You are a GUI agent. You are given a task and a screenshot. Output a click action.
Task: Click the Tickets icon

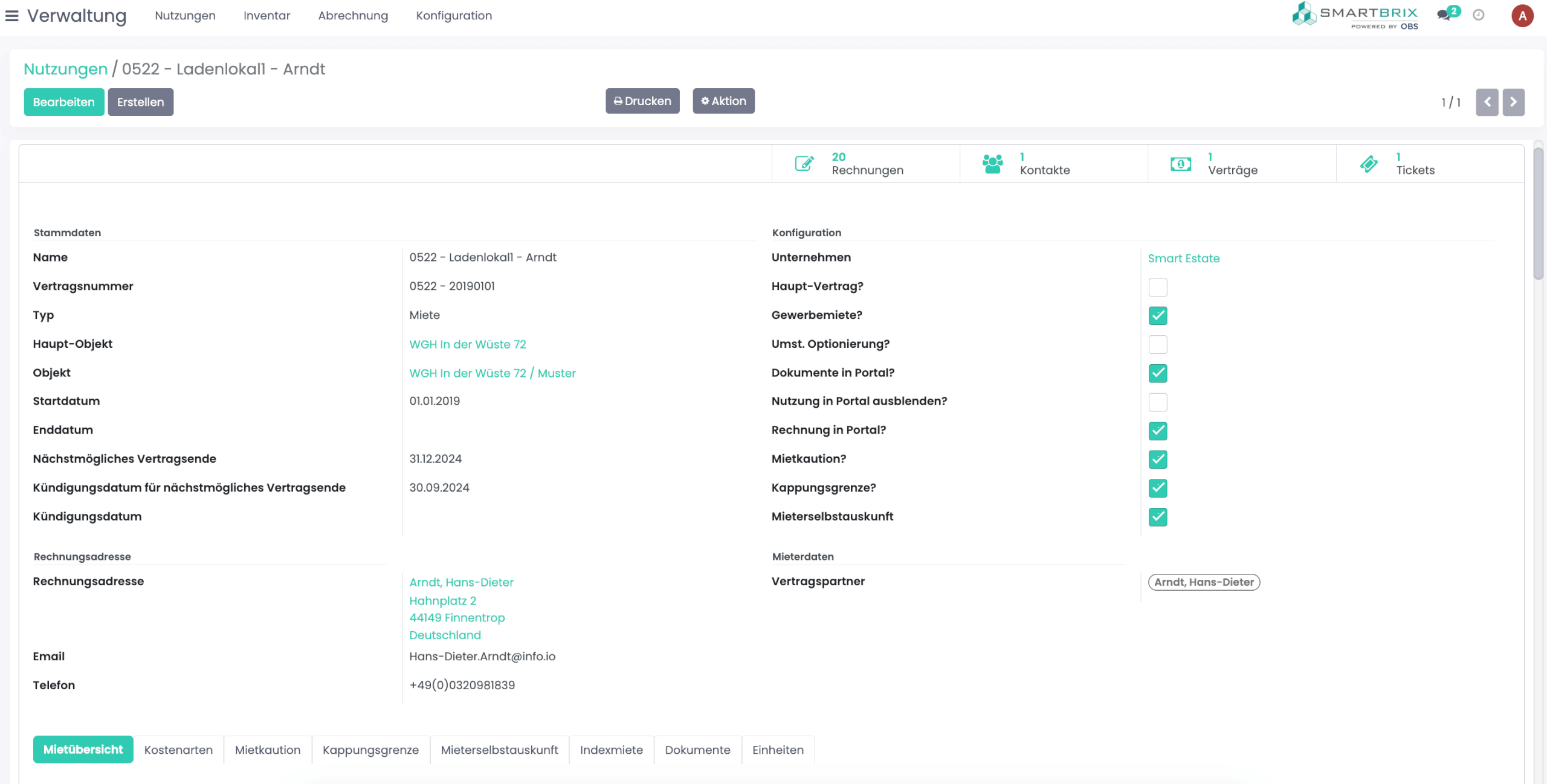(1369, 164)
